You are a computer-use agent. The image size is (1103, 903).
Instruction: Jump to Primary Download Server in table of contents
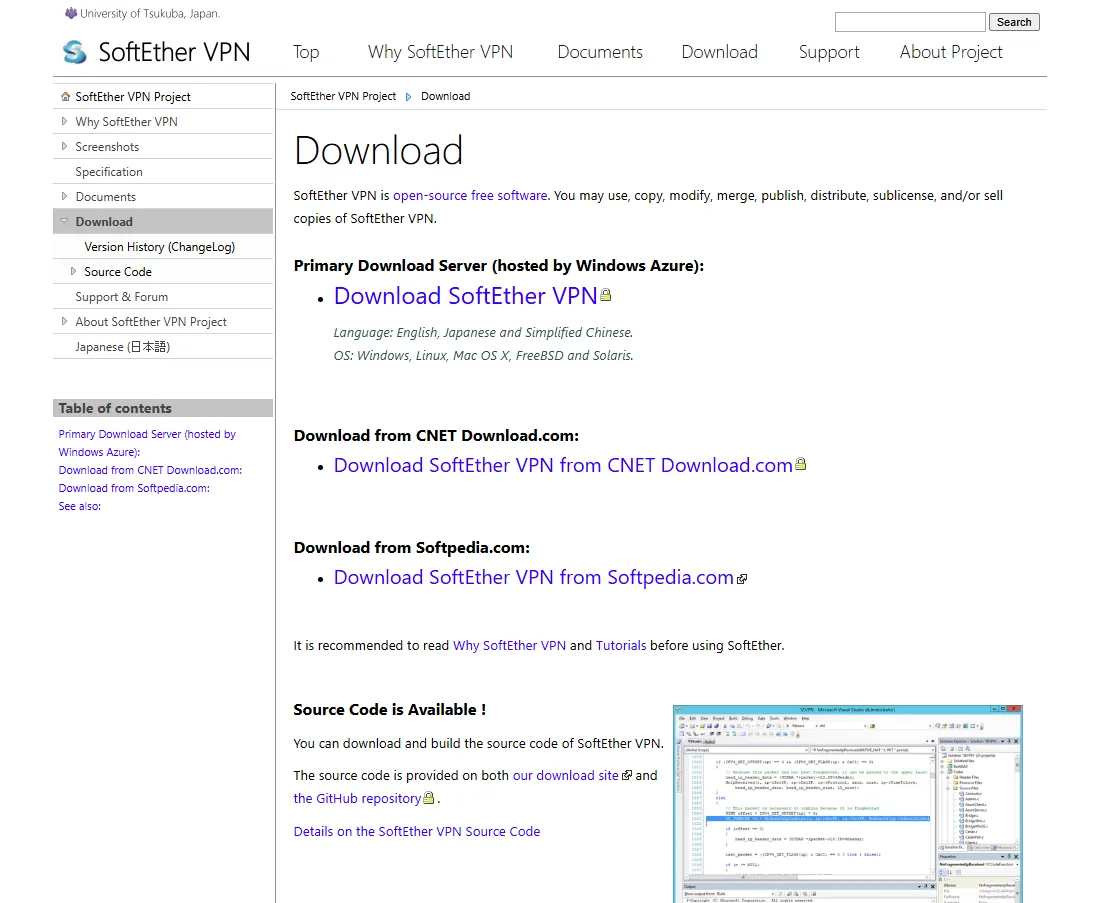(147, 443)
